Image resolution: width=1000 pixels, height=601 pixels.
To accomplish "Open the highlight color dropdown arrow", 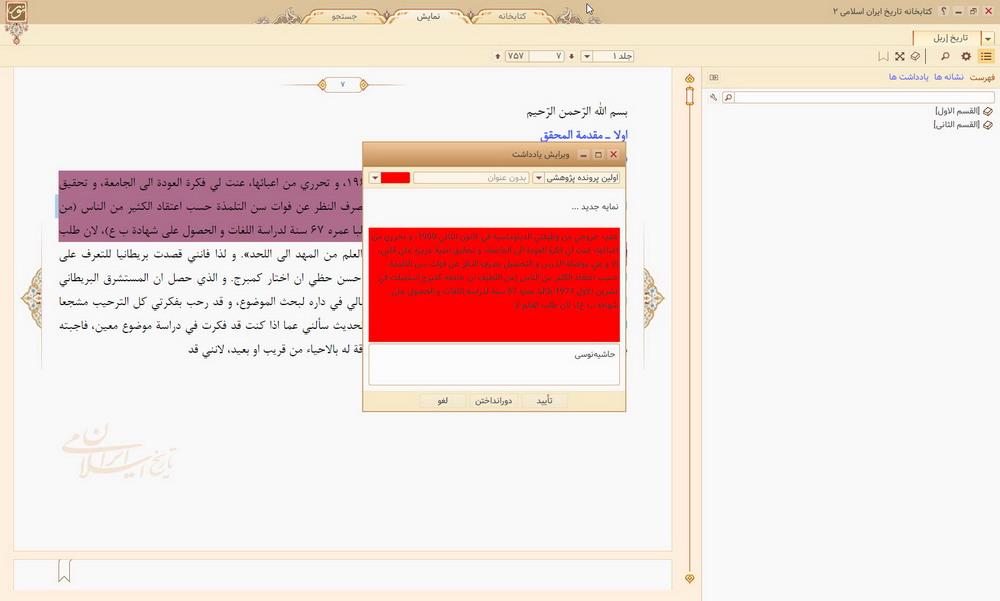I will pos(375,178).
